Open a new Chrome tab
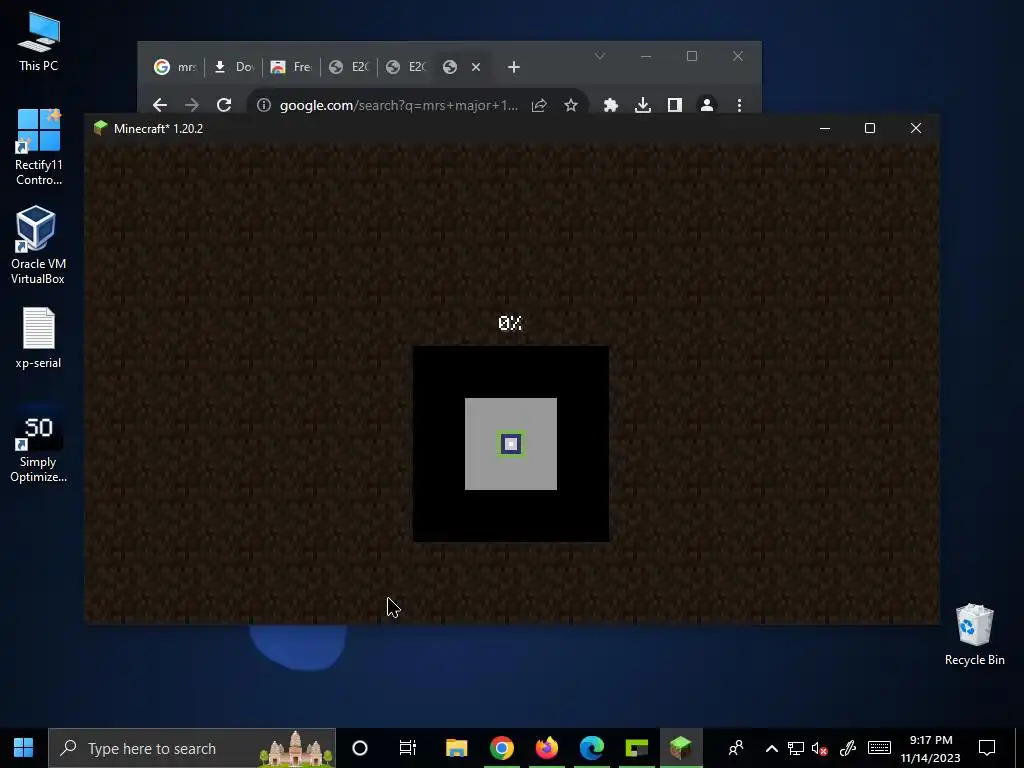This screenshot has height=768, width=1024. (514, 67)
